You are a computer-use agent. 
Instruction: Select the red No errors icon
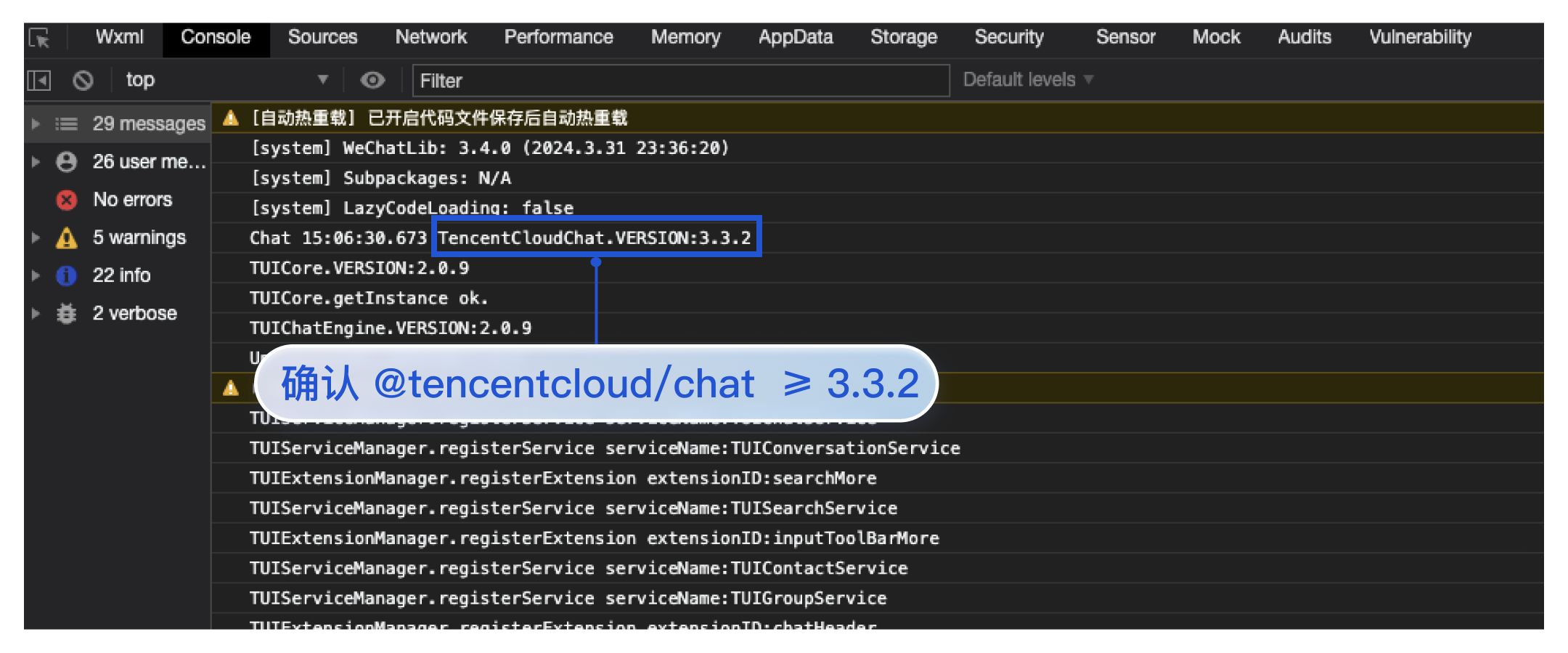click(67, 200)
